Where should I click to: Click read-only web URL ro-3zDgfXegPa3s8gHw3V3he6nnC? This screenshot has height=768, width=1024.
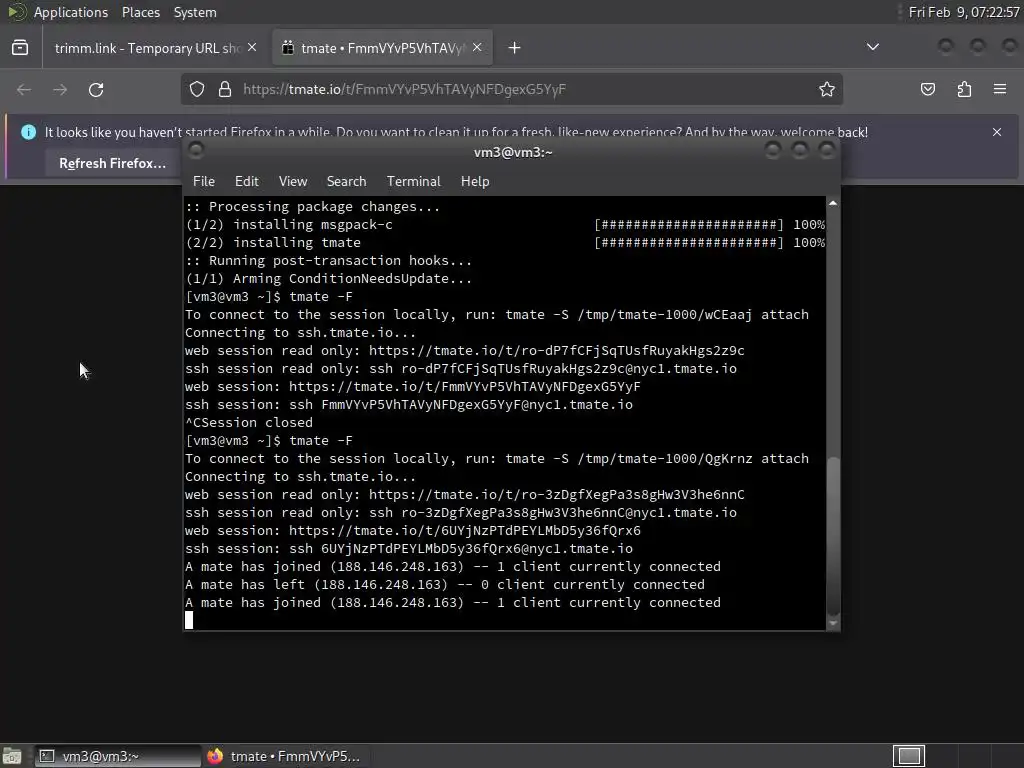556,494
